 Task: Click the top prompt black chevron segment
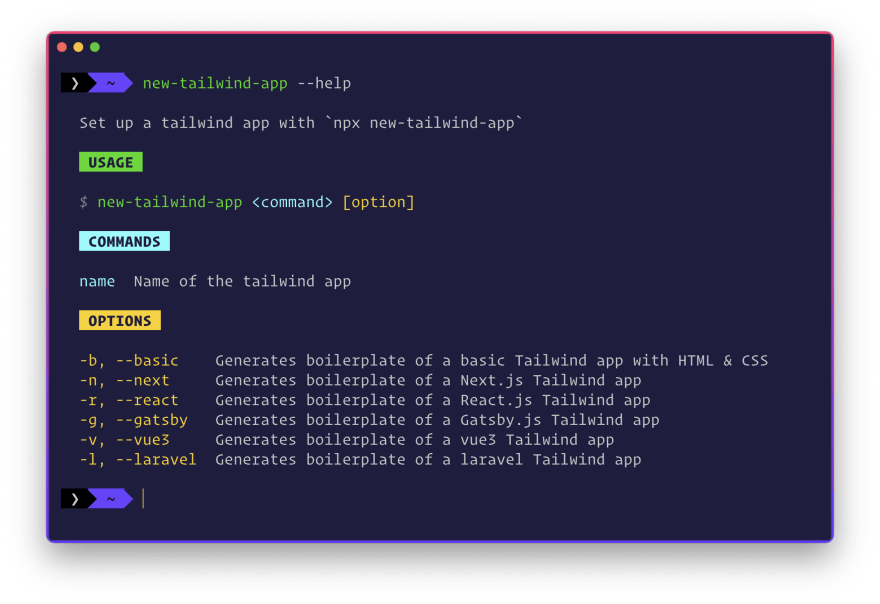(75, 83)
